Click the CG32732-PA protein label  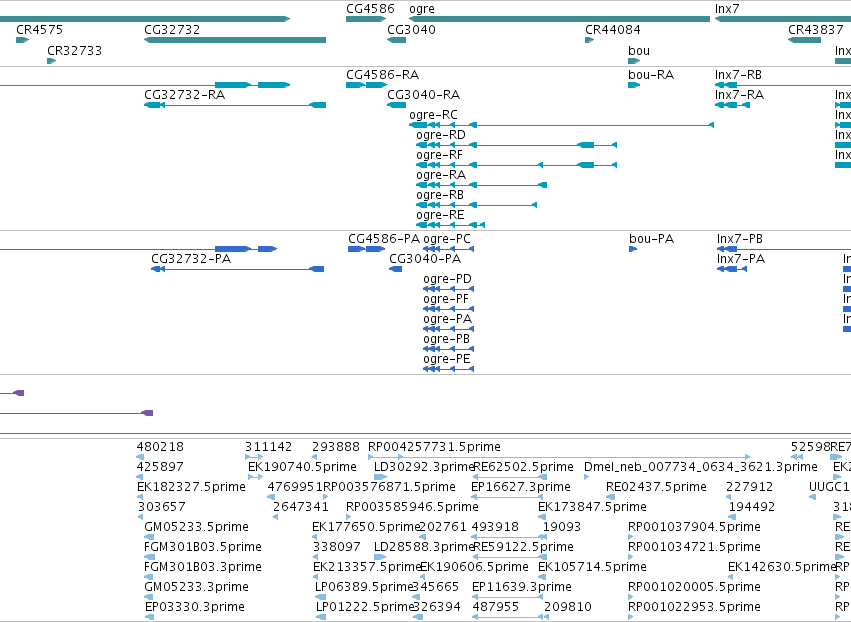[x=191, y=259]
